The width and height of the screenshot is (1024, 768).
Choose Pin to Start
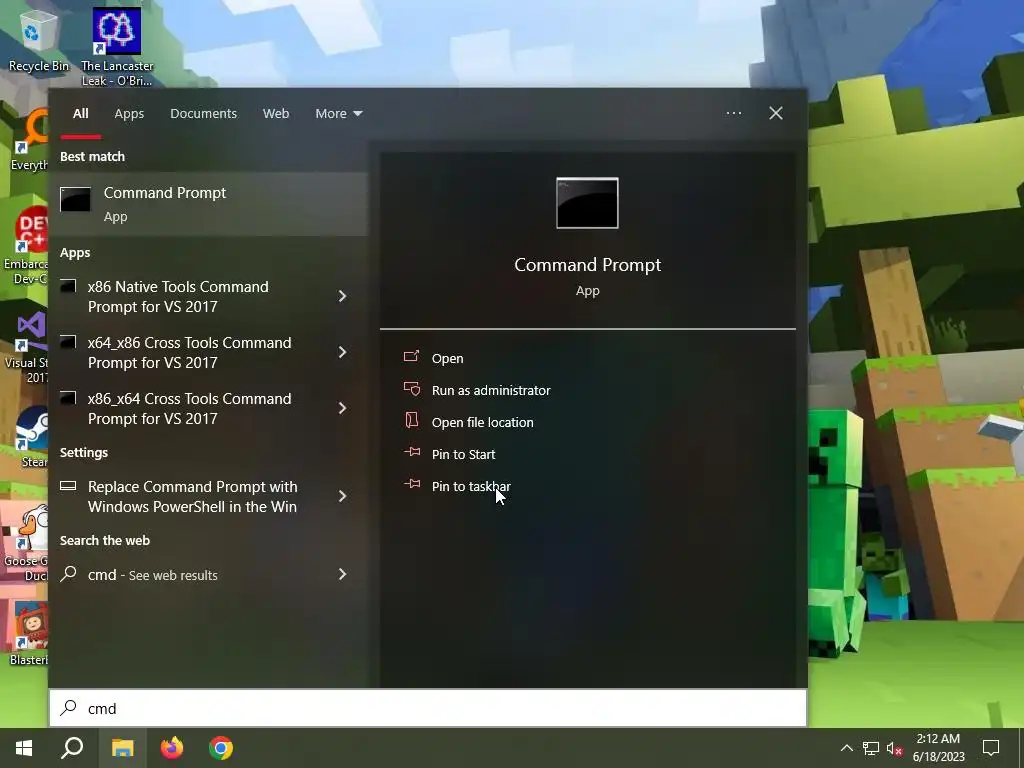463,455
